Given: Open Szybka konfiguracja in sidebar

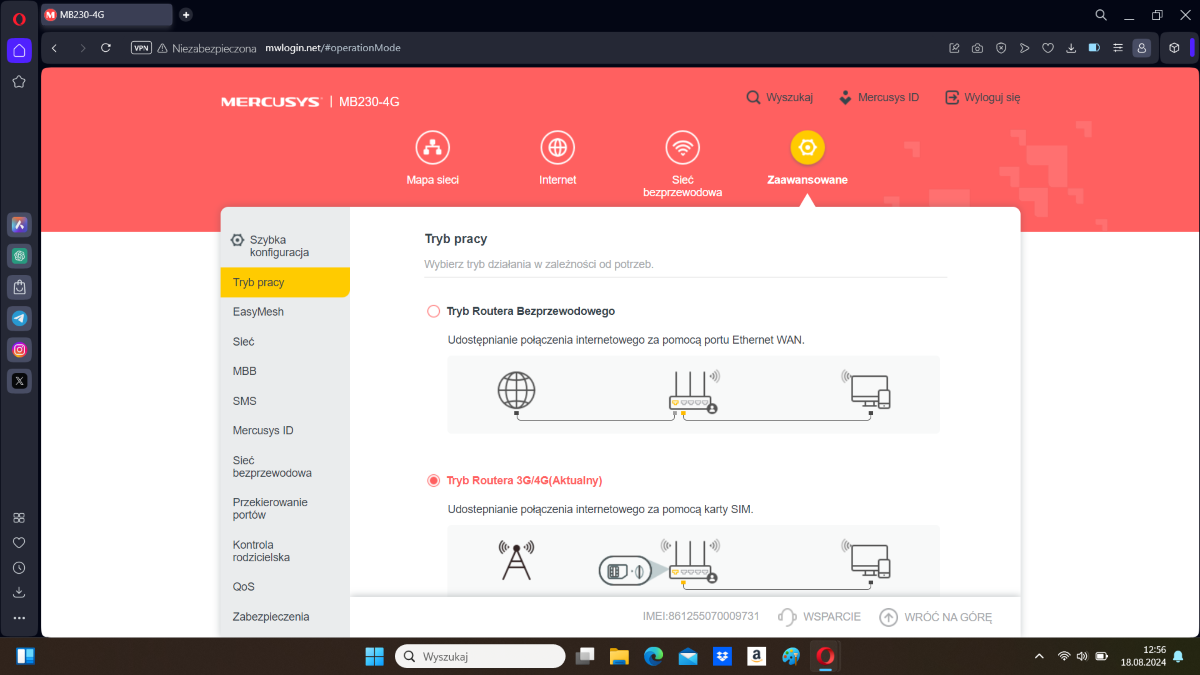Looking at the screenshot, I should (285, 246).
